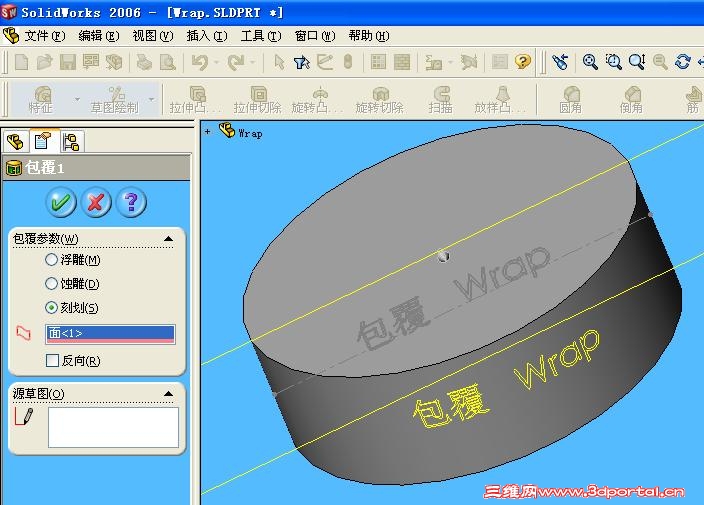Click the 特征 features toolbar button
This screenshot has width=704, height=505.
(41, 100)
